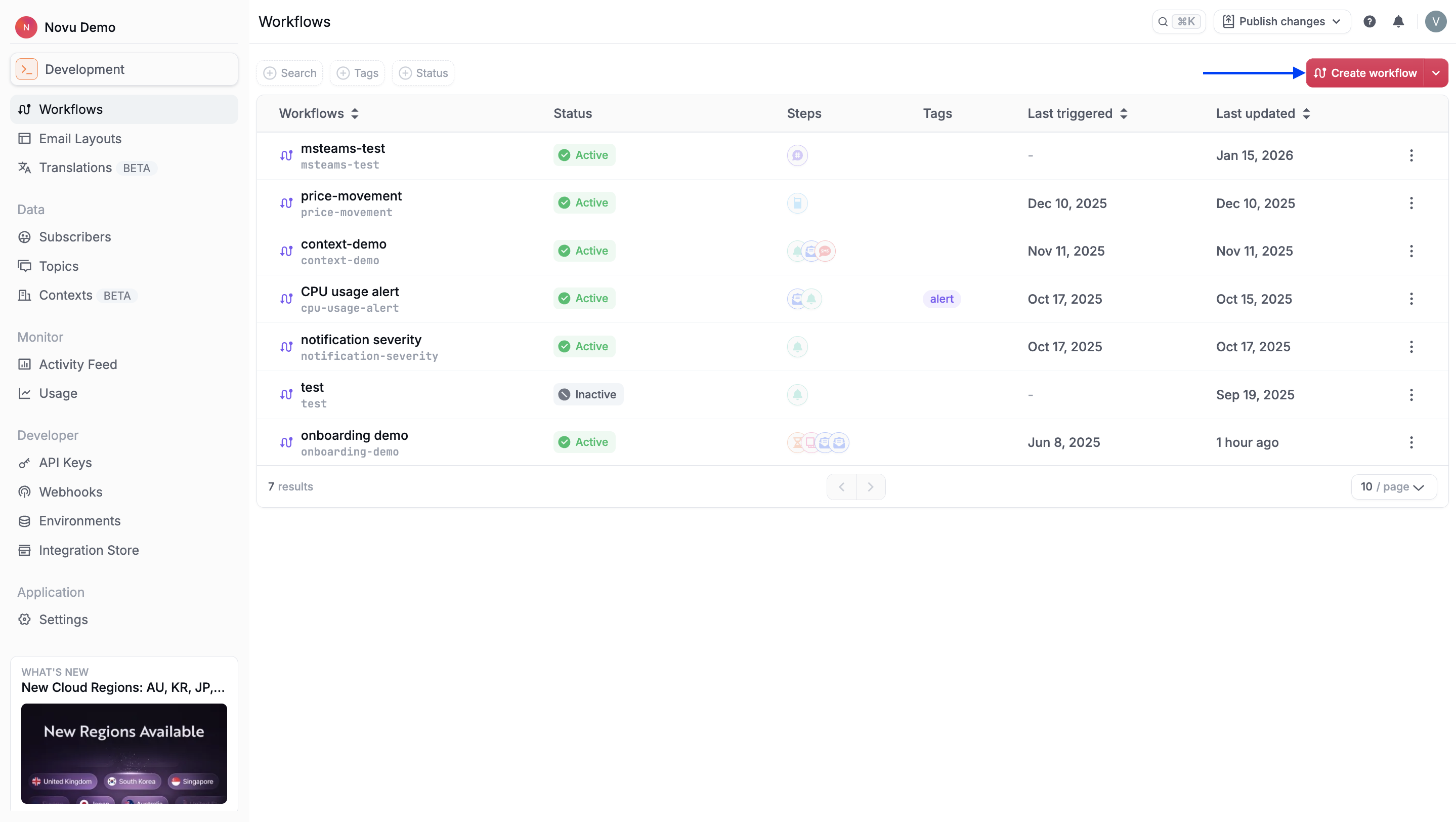1456x822 pixels.
Task: Open the Translations beta section
Action: [x=76, y=168]
